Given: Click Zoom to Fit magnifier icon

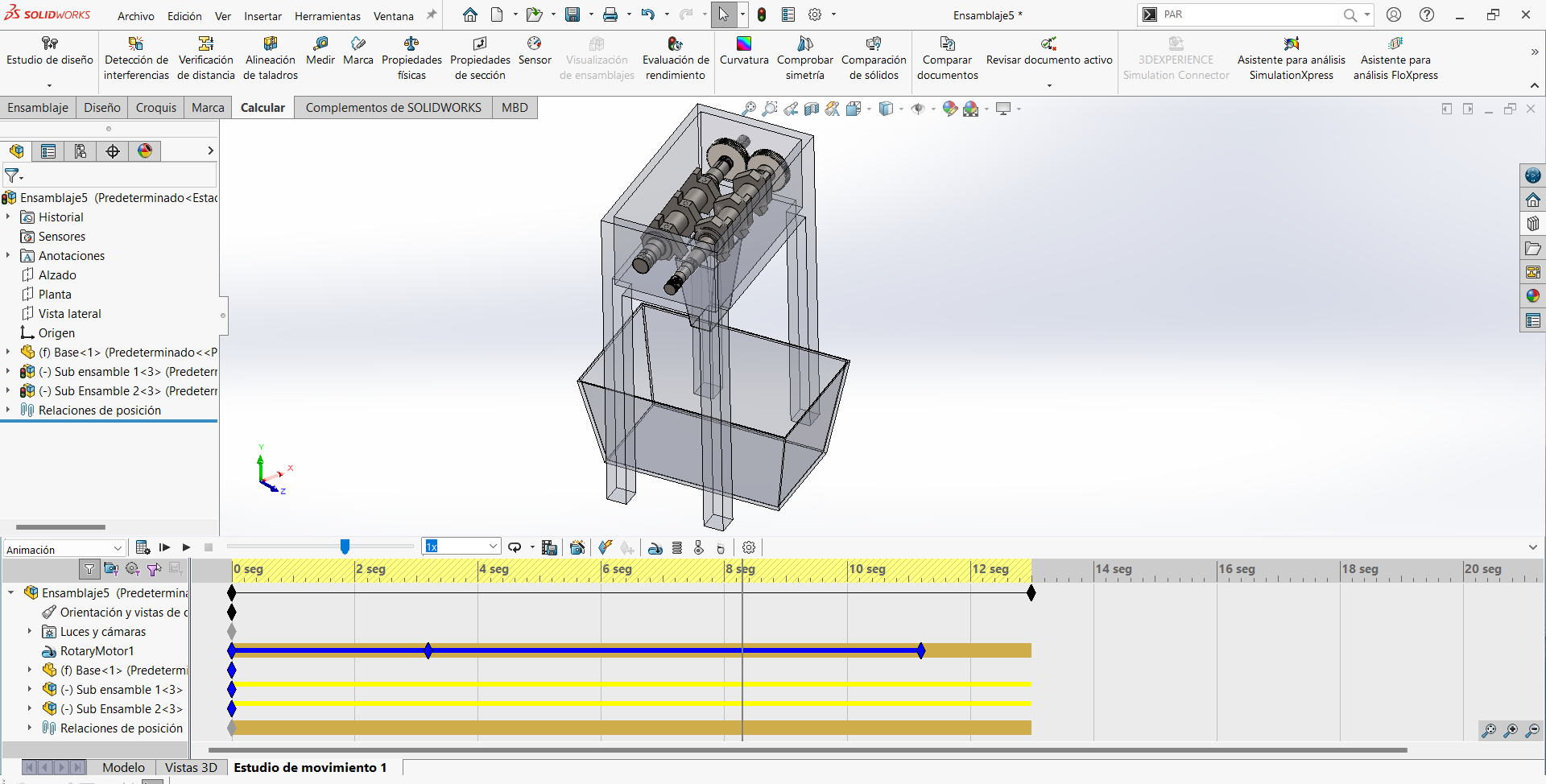Looking at the screenshot, I should tap(749, 109).
